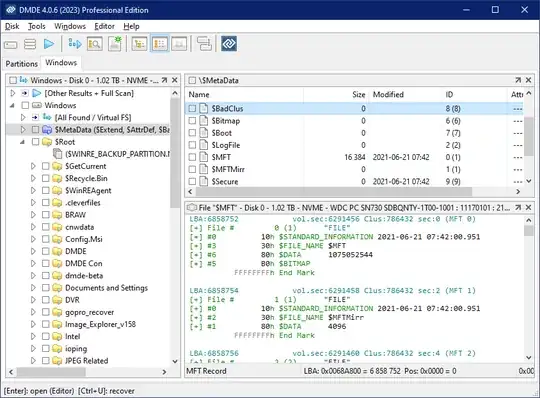540x398 pixels.
Task: Click the panel layout toolbar icon
Action: (204, 44)
